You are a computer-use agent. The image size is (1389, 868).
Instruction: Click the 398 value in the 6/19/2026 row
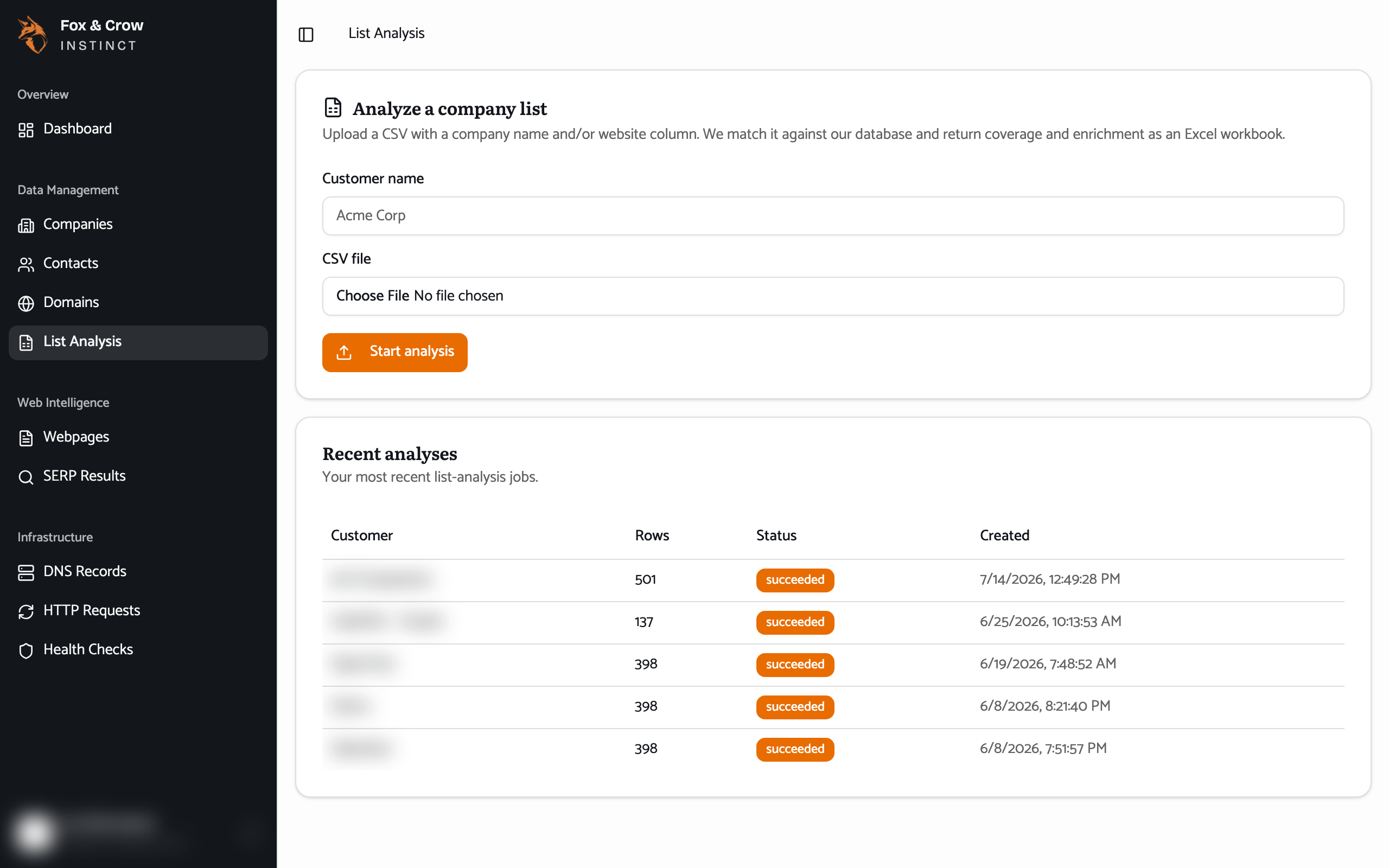point(646,664)
